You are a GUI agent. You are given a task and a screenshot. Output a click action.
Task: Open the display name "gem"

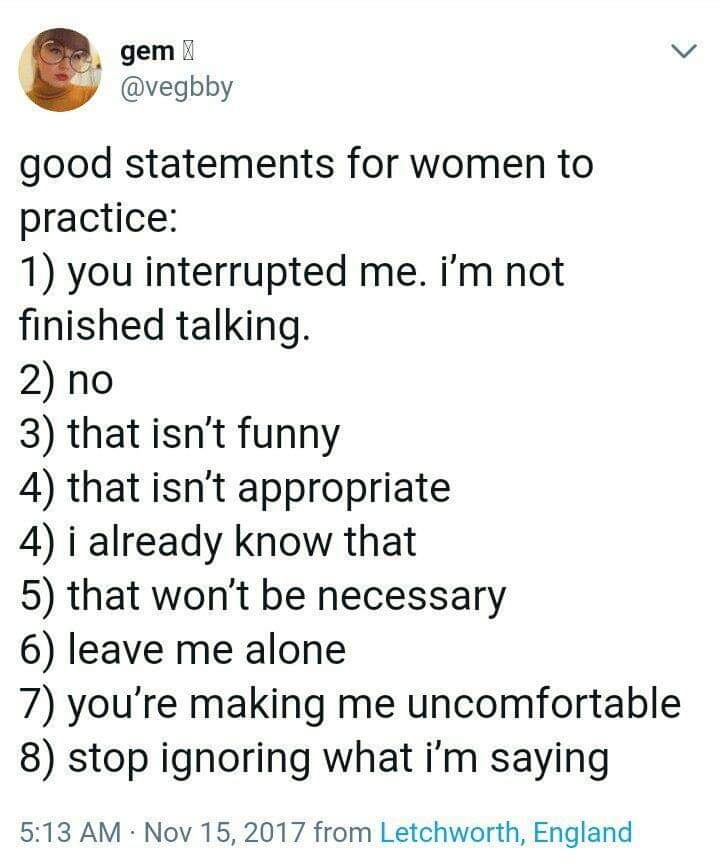[144, 51]
